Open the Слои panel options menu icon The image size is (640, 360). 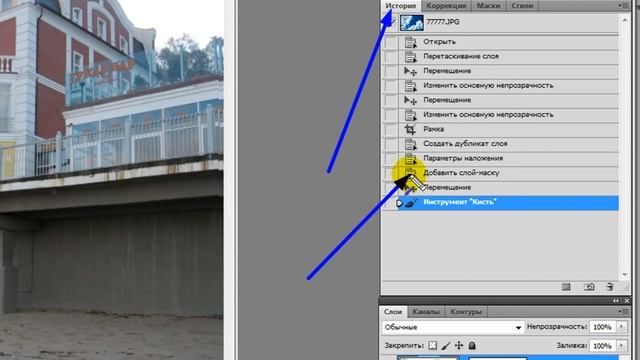(x=623, y=311)
